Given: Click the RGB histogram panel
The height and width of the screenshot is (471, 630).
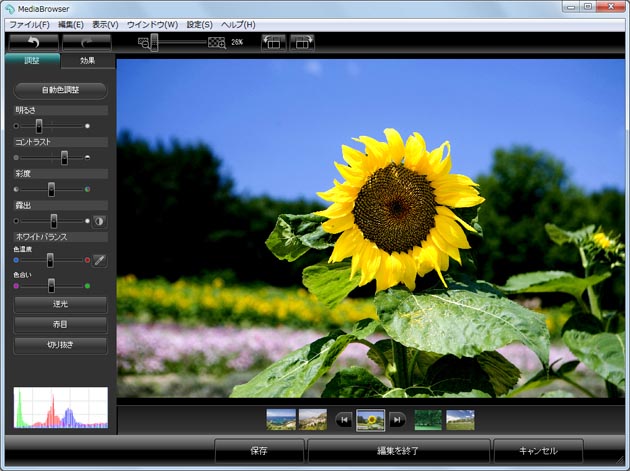Looking at the screenshot, I should [x=61, y=408].
